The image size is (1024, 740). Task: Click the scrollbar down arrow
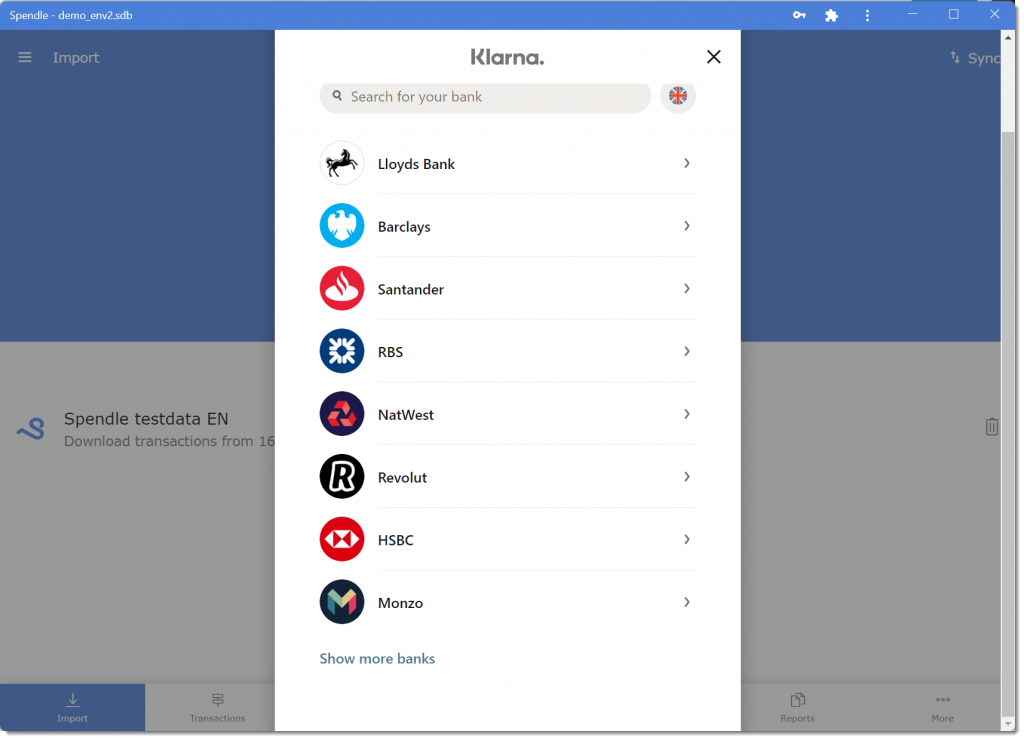click(x=1008, y=724)
